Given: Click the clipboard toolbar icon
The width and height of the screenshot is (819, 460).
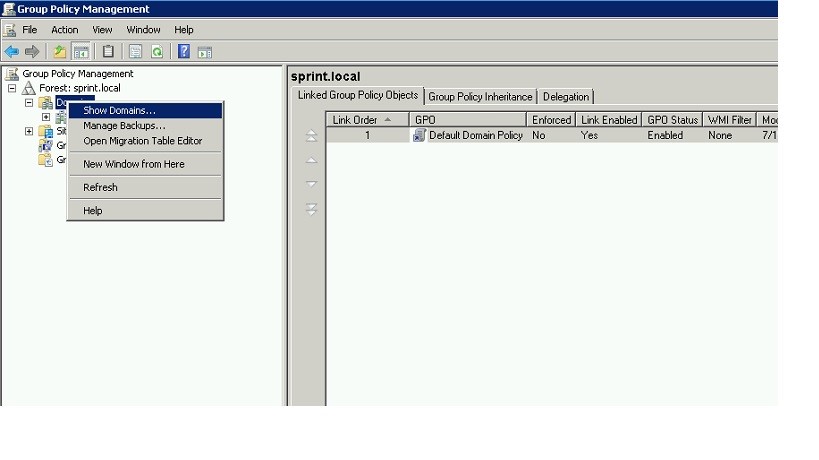Looking at the screenshot, I should [108, 51].
